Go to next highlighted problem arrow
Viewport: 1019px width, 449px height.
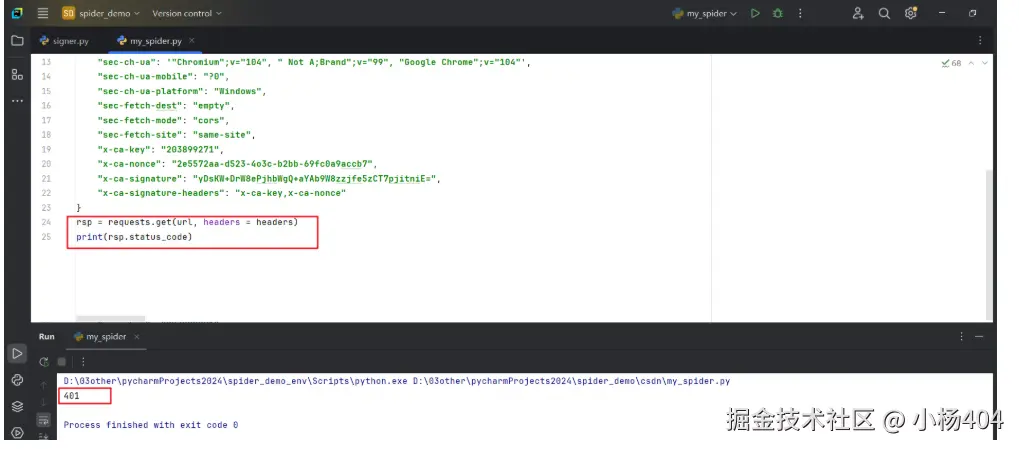[x=985, y=63]
